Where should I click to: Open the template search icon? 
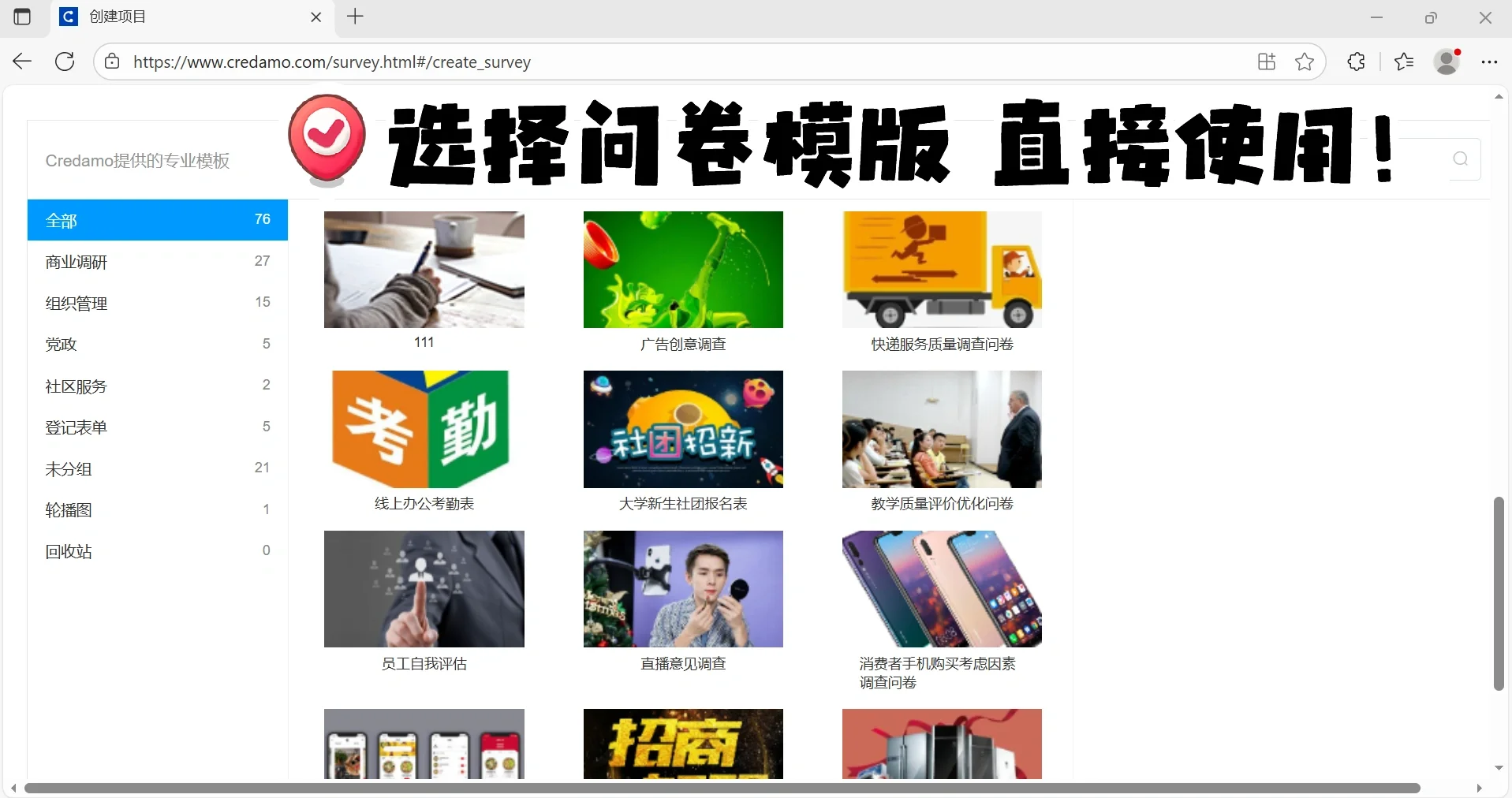click(x=1460, y=159)
